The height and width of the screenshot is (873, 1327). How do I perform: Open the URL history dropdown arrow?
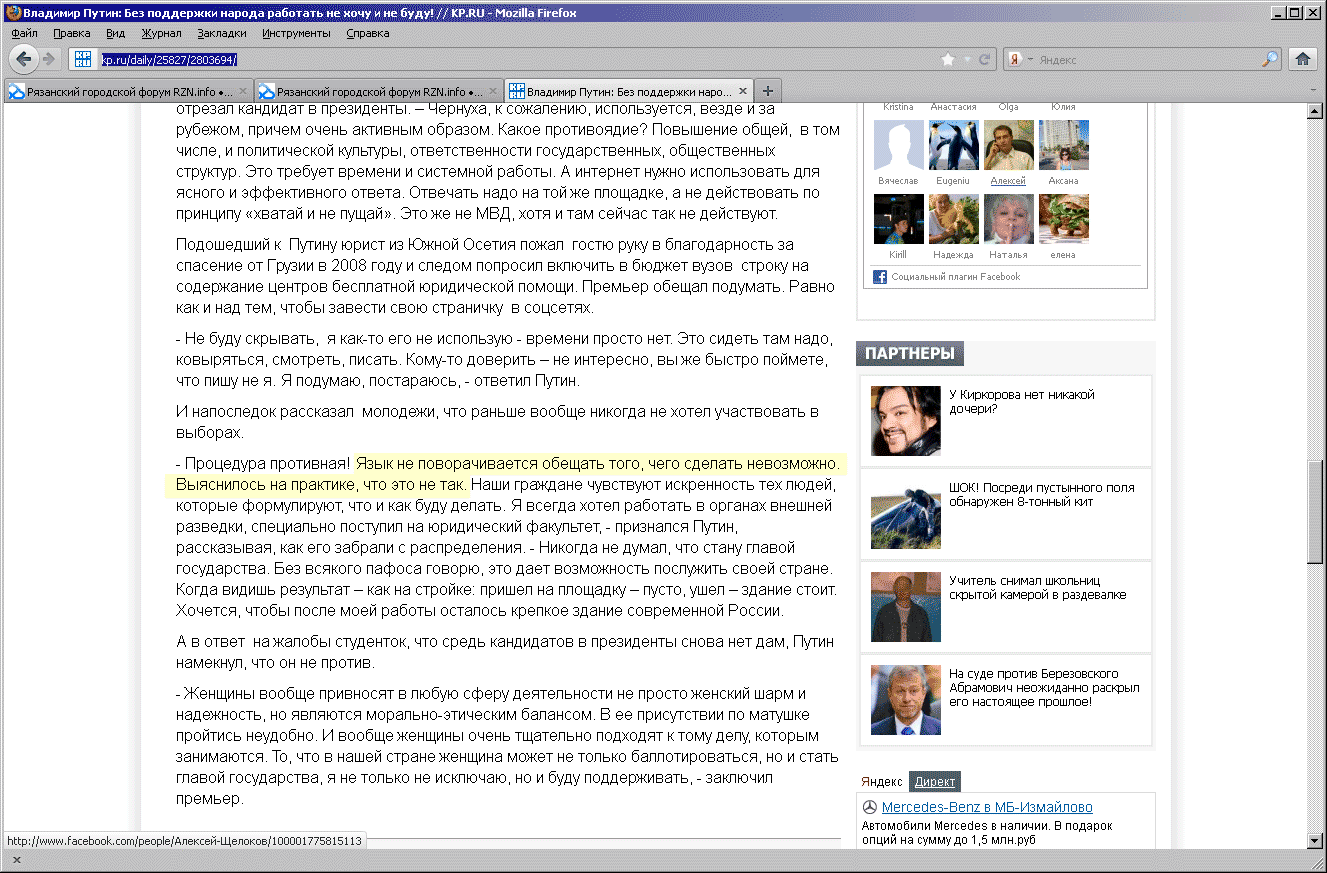tap(967, 59)
